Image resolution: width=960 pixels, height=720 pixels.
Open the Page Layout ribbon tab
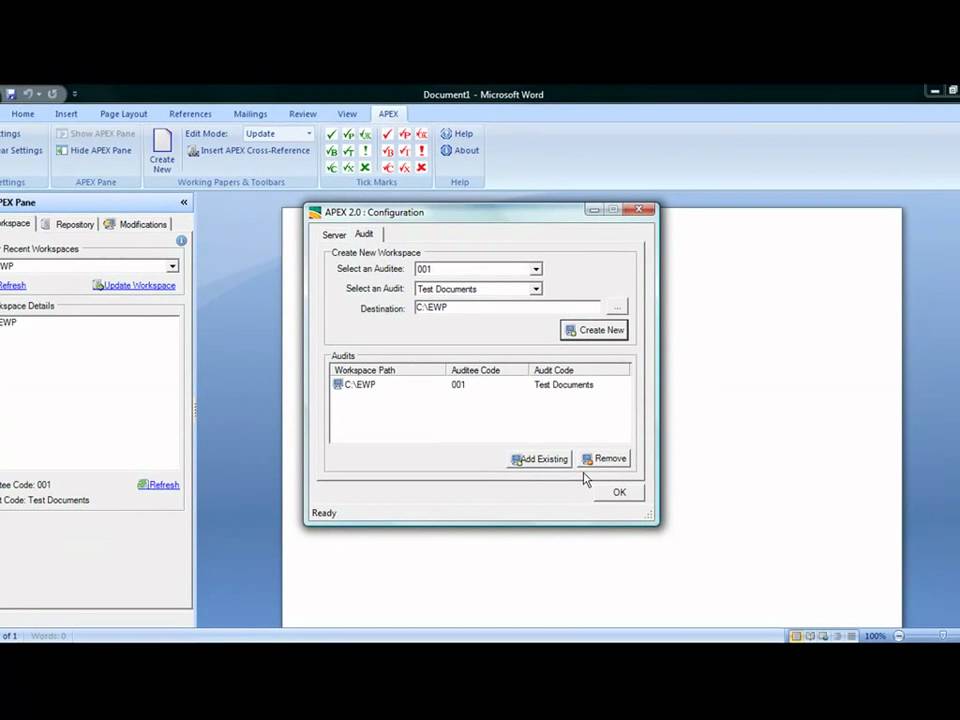point(124,114)
